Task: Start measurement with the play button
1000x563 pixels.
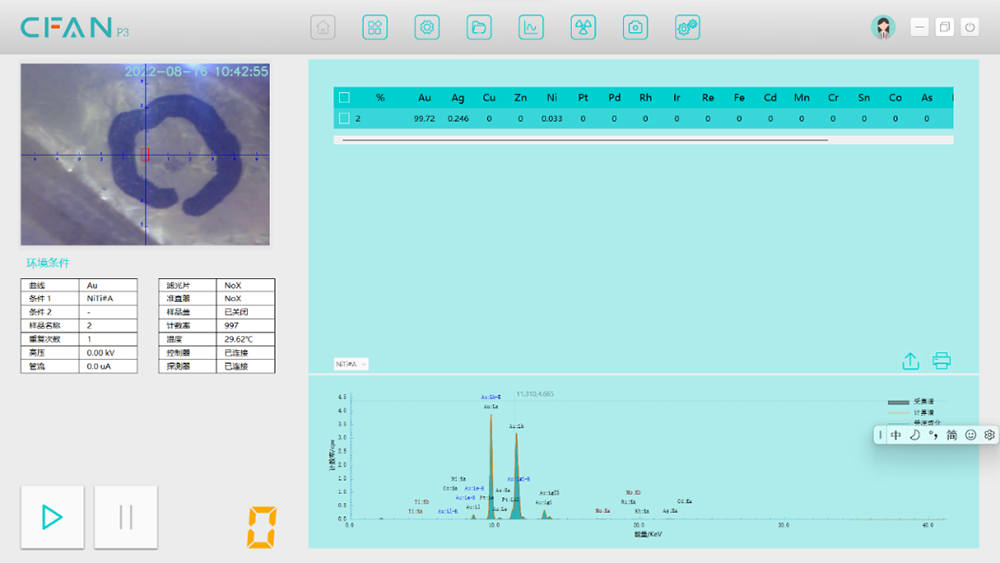Action: tap(52, 517)
